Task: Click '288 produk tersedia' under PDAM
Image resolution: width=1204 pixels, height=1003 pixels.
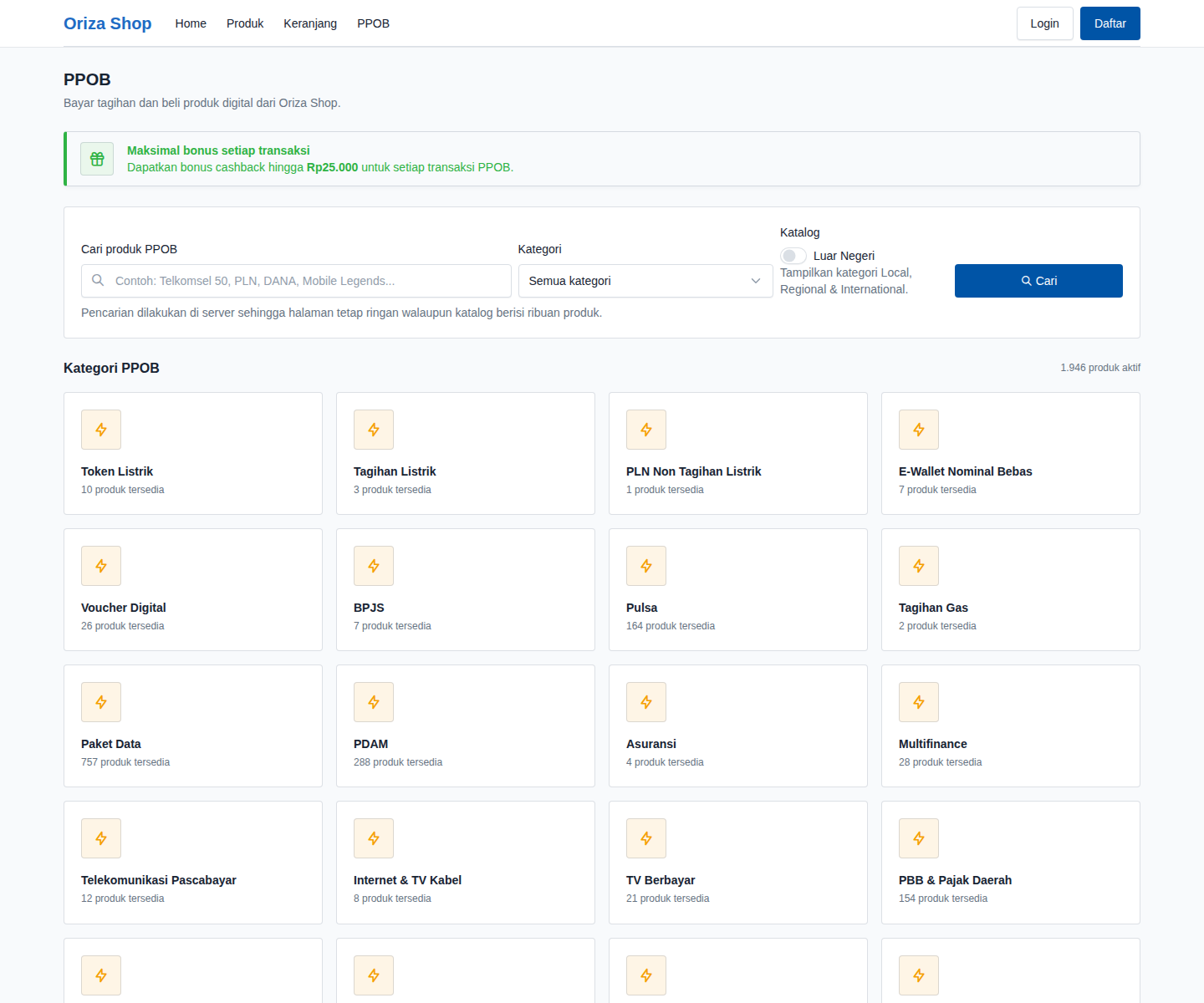Action: 398,762
